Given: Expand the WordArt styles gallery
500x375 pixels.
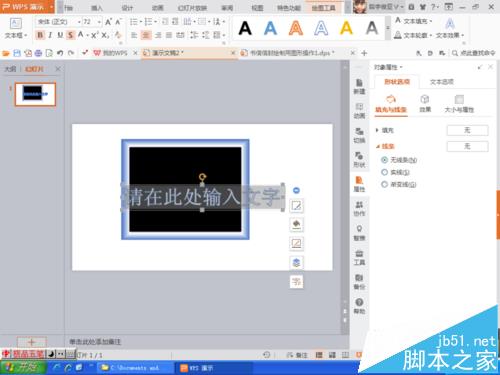Looking at the screenshot, I should [388, 28].
